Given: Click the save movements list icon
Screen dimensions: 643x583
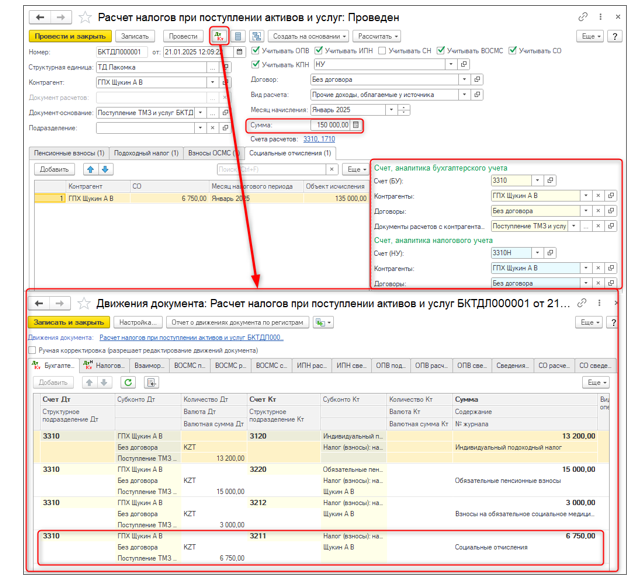Looking at the screenshot, I should [151, 382].
